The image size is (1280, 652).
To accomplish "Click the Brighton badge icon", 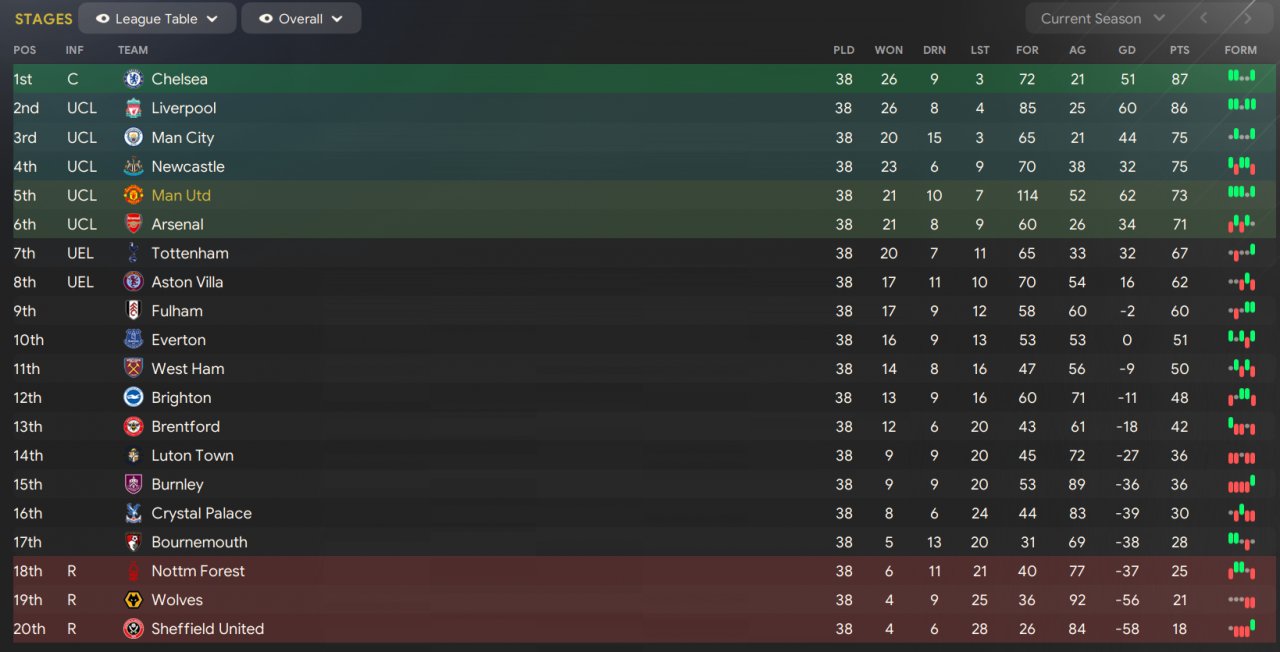I will click(x=133, y=397).
